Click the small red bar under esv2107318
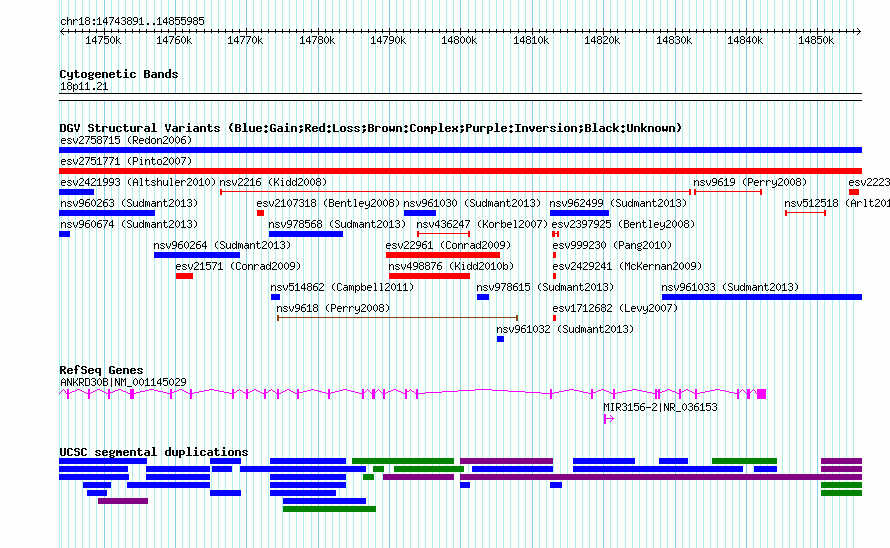This screenshot has width=890, height=548. point(261,213)
